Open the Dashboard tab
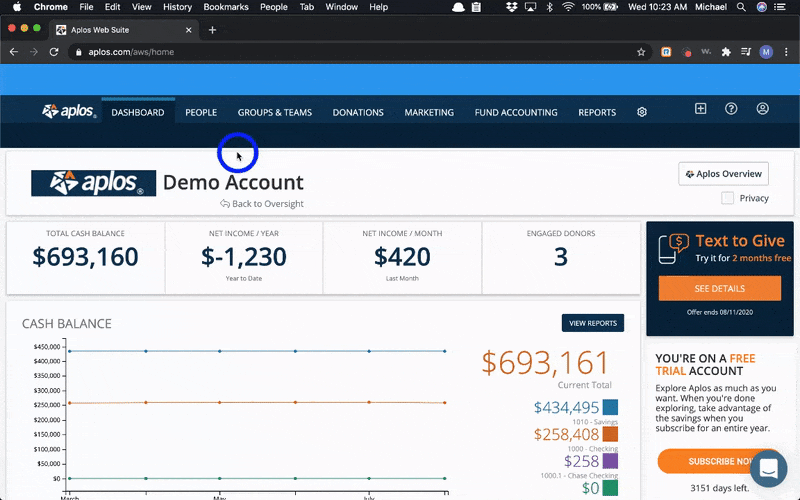The image size is (800, 500). [138, 112]
